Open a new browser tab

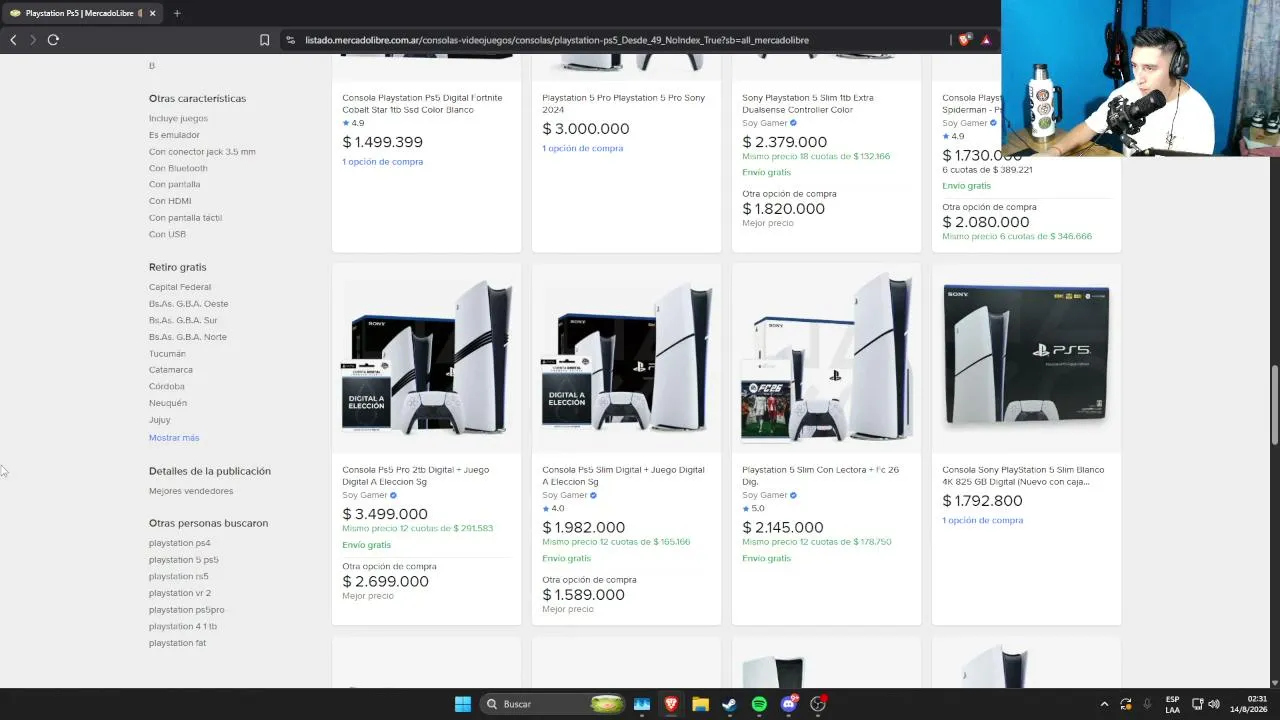click(x=177, y=13)
